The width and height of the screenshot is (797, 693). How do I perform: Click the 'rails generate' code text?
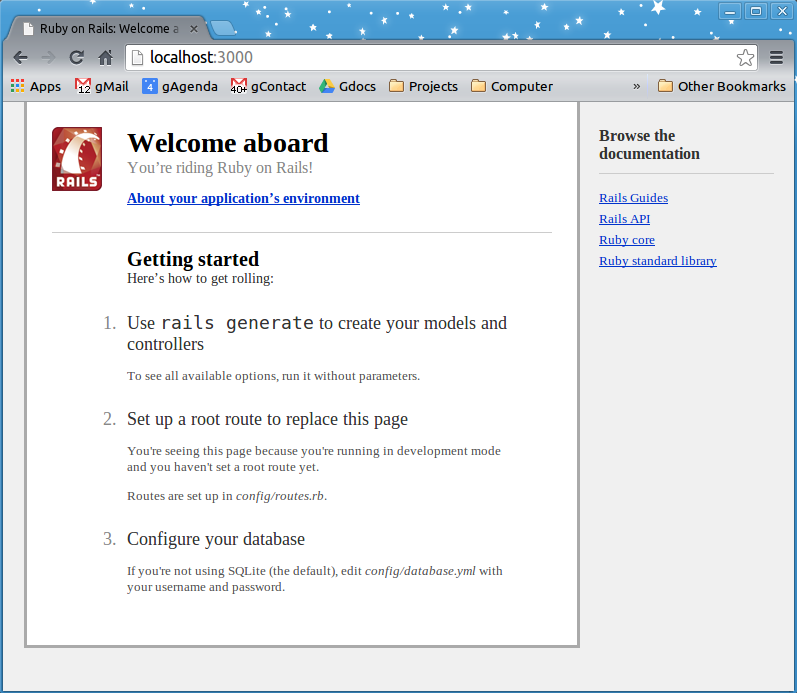[237, 323]
